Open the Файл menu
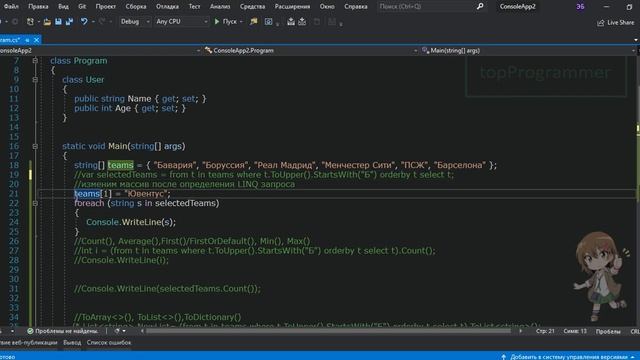640x360 pixels. (x=11, y=7)
